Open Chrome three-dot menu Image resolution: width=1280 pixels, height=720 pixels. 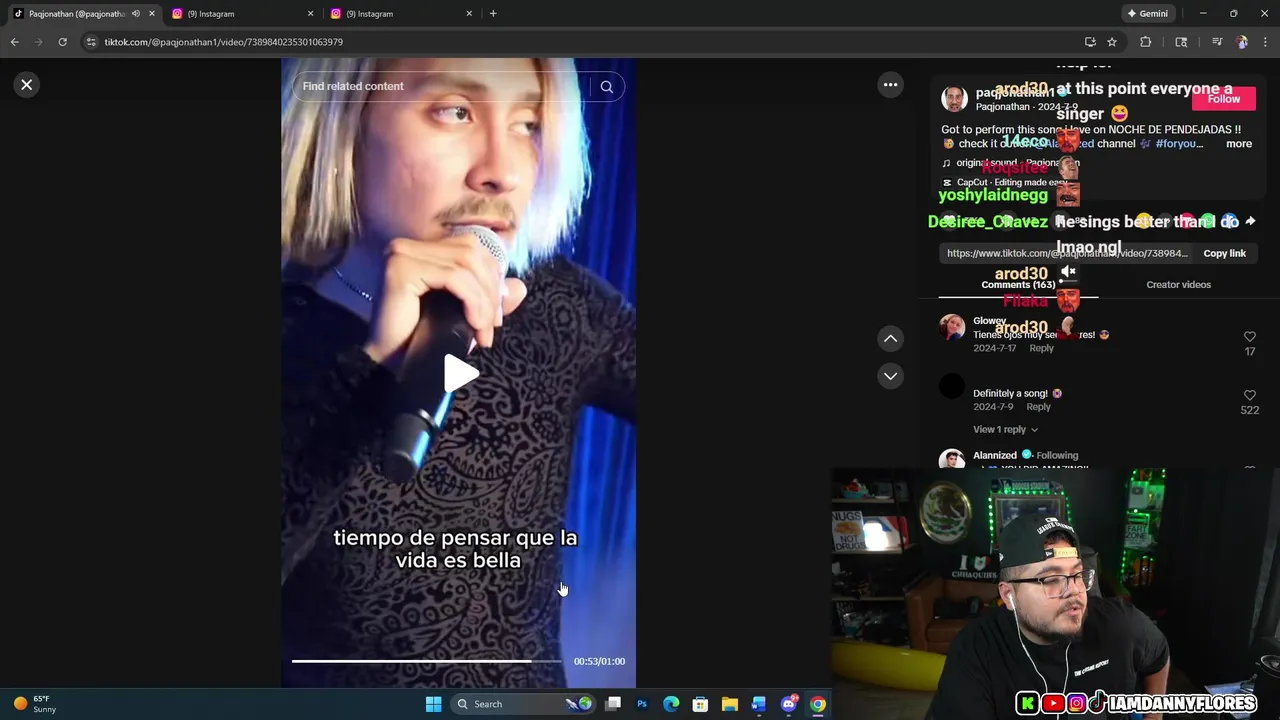click(1266, 42)
